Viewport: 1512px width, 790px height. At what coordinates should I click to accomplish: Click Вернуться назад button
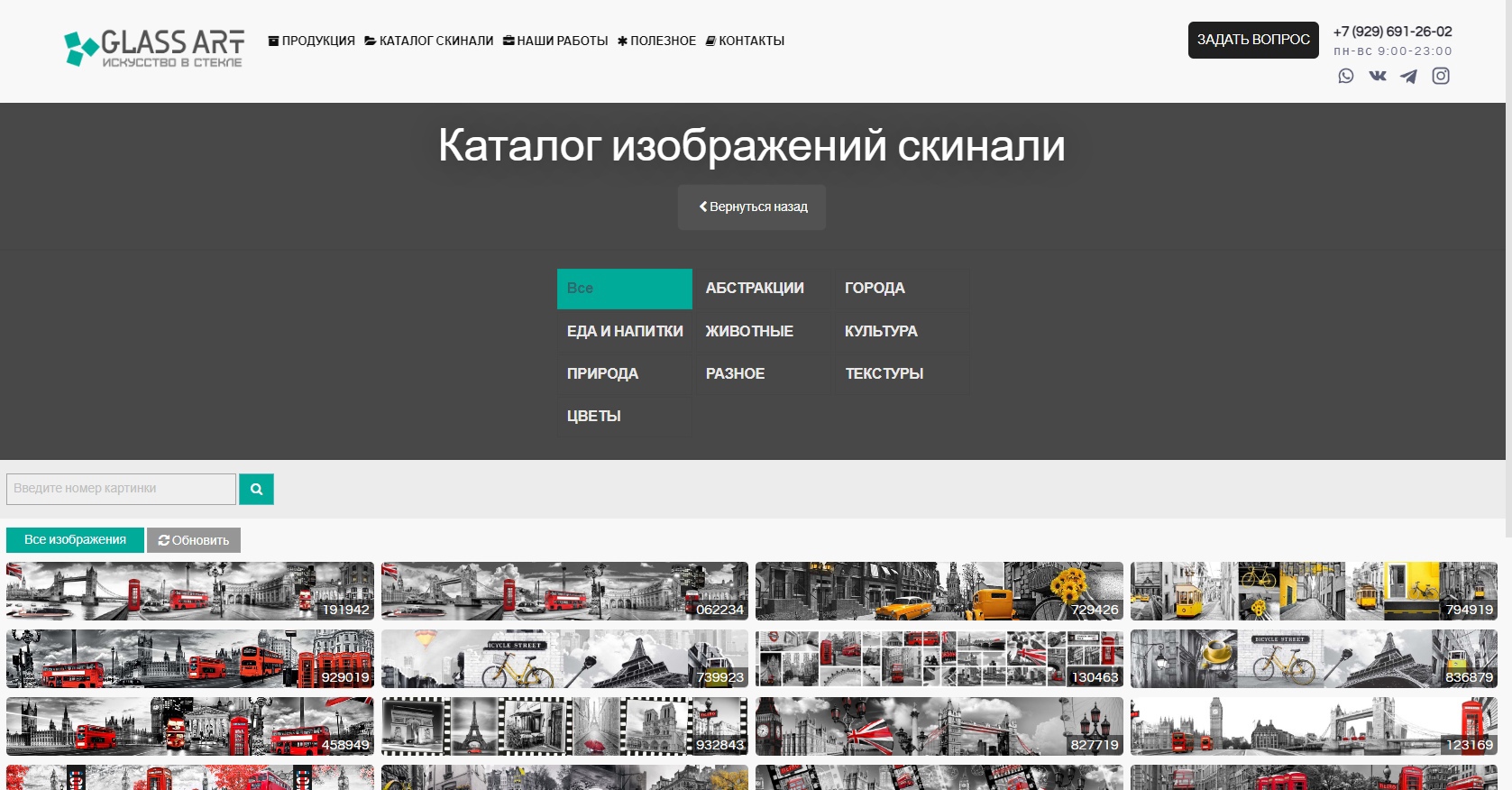[x=752, y=207]
